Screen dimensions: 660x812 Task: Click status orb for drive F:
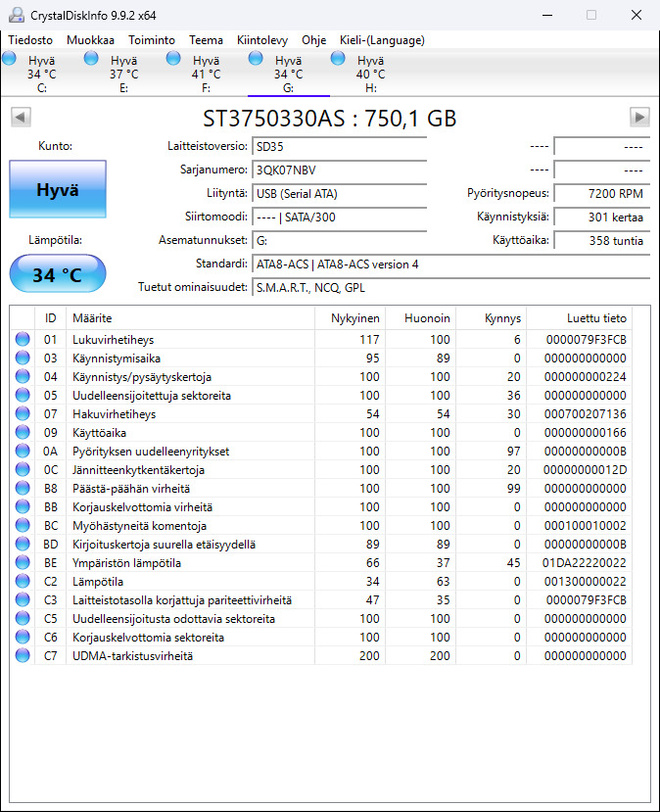click(x=174, y=58)
